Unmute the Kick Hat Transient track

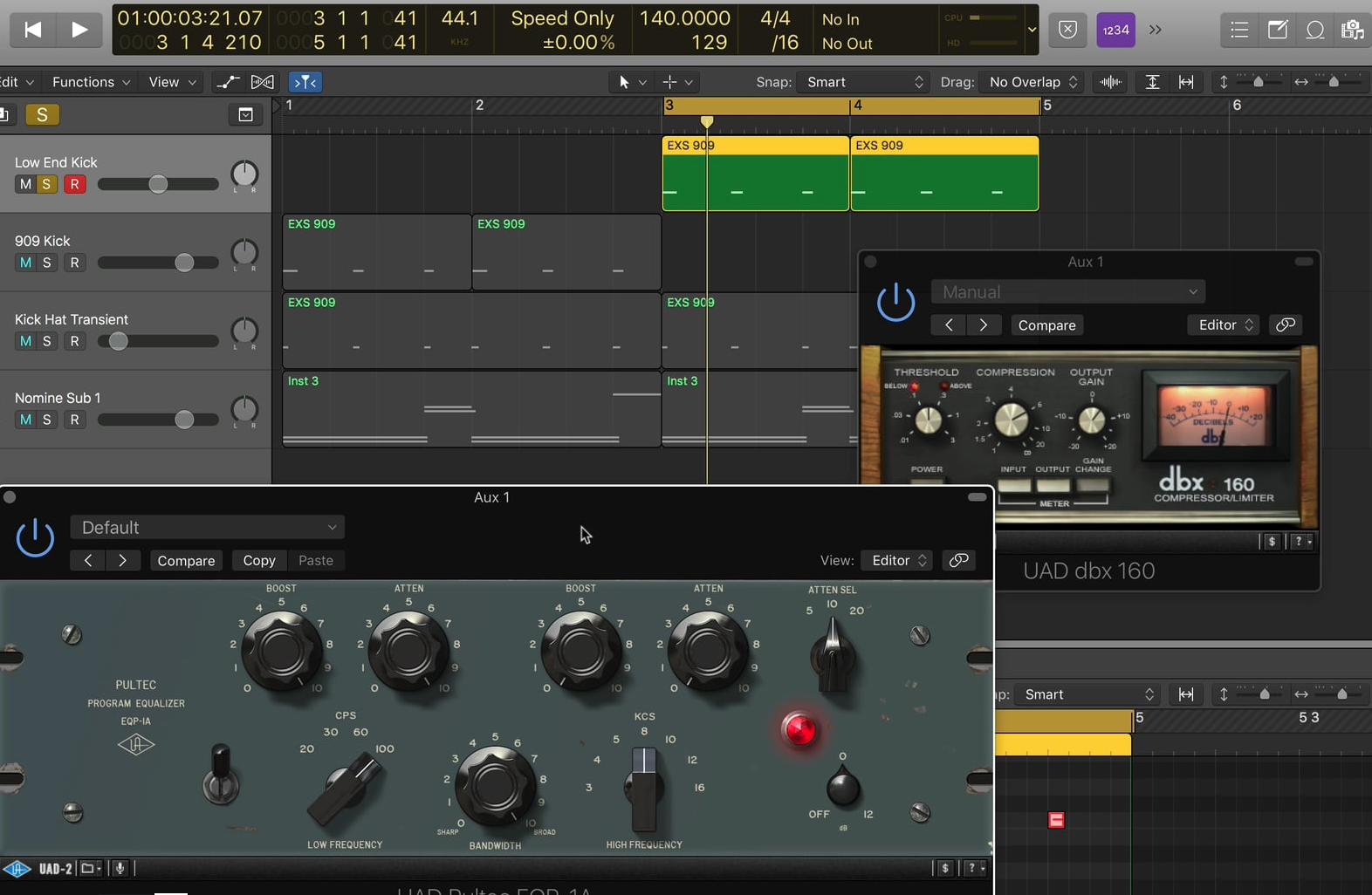(25, 341)
